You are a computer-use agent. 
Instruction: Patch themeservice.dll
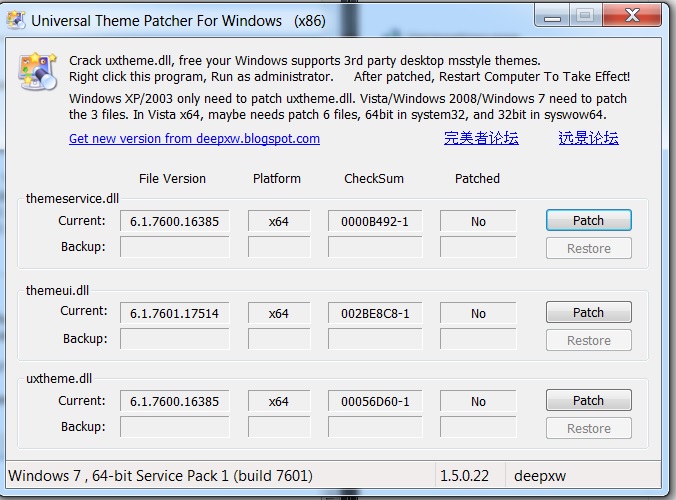tap(588, 220)
